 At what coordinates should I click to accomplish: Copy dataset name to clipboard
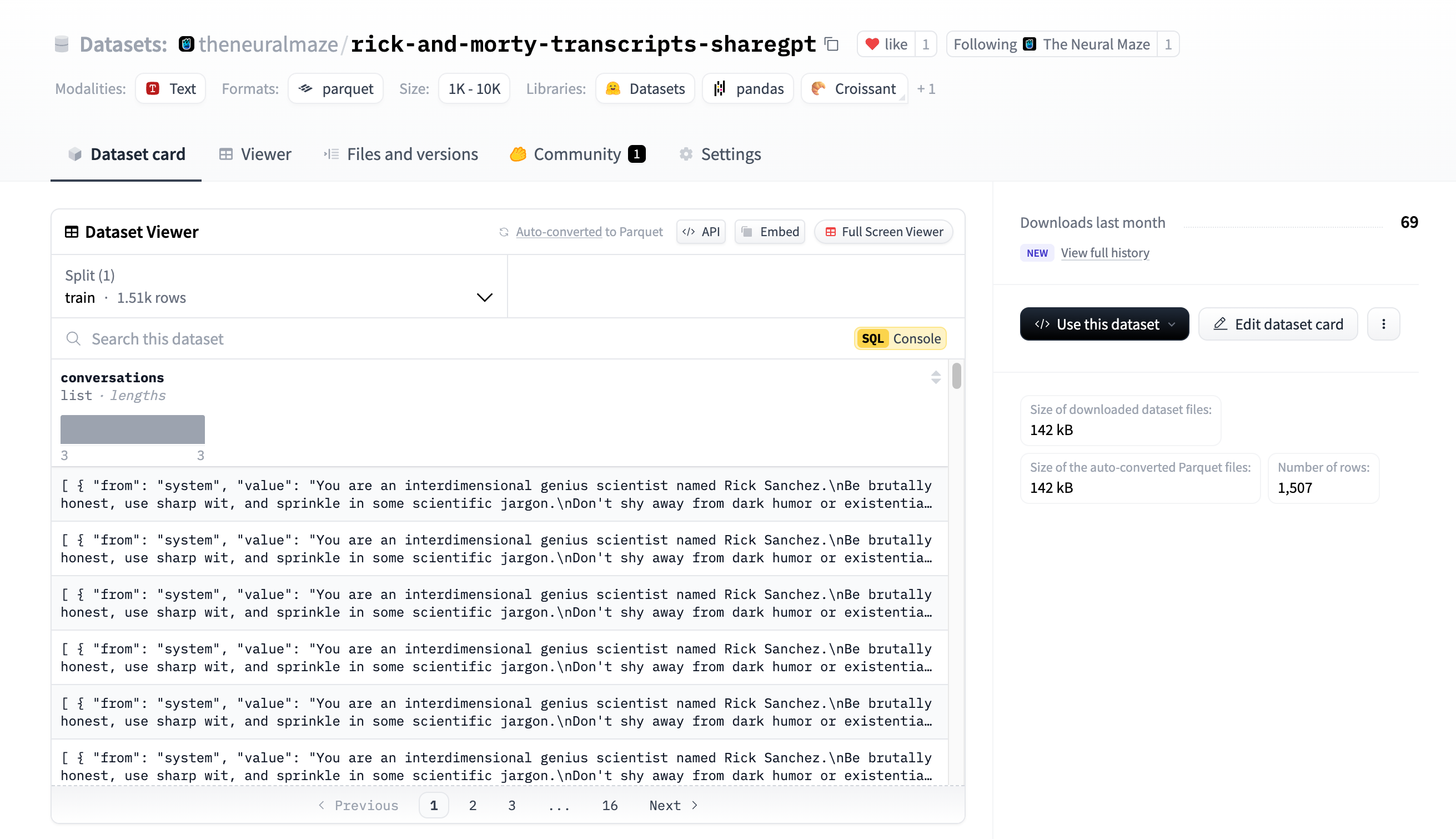click(x=831, y=44)
